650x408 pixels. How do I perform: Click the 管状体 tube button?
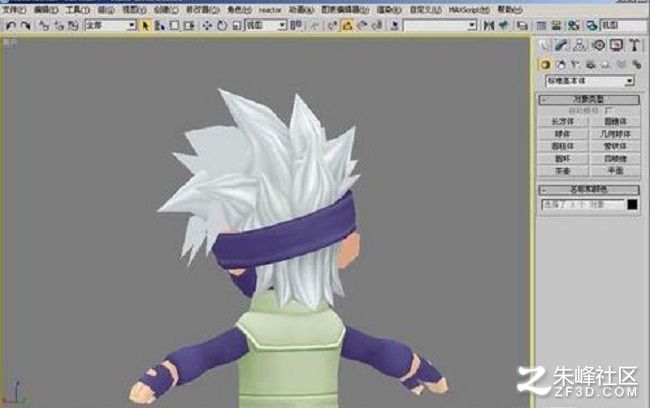(615, 146)
